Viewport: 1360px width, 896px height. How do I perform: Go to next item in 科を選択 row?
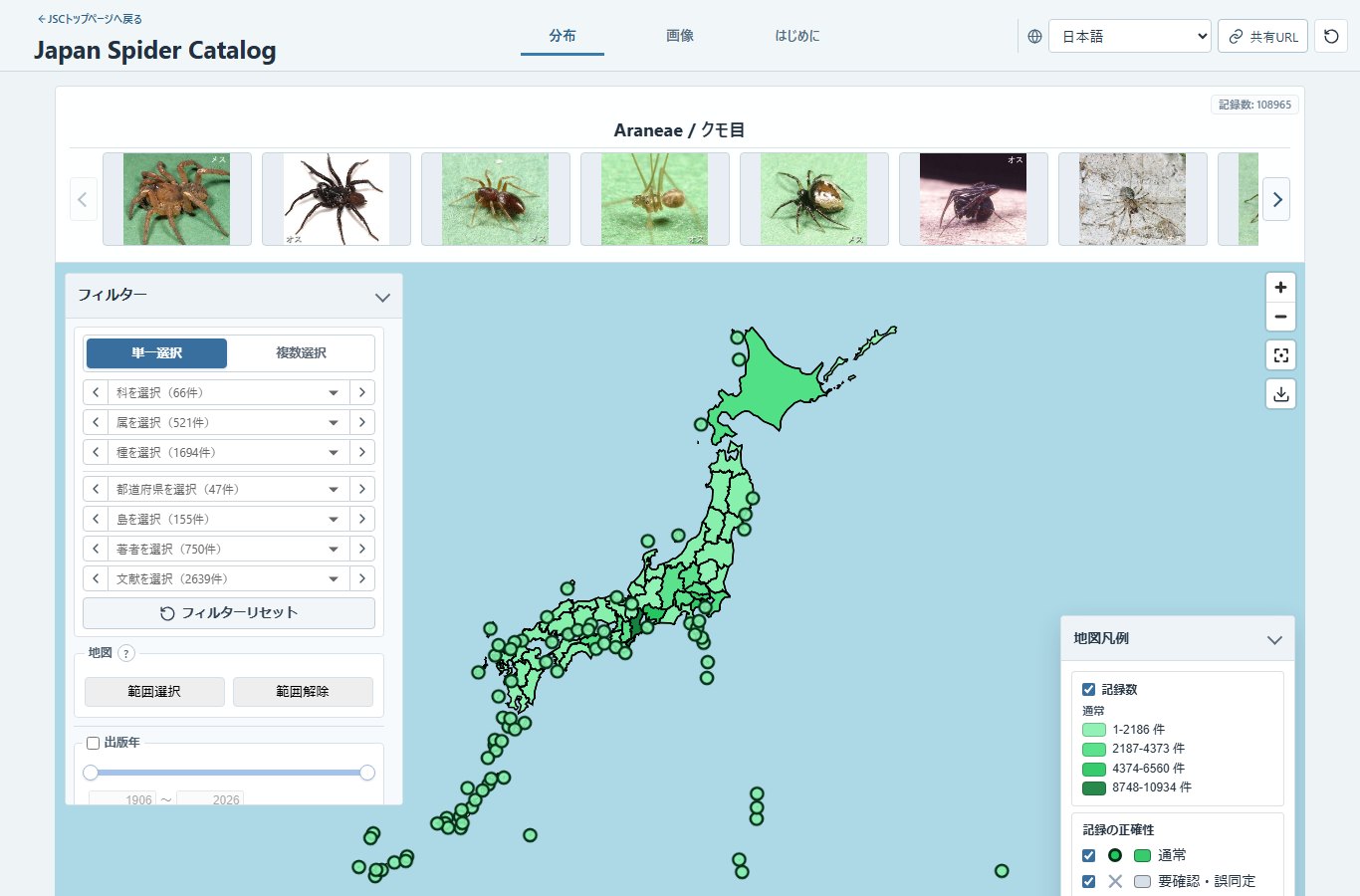(362, 393)
